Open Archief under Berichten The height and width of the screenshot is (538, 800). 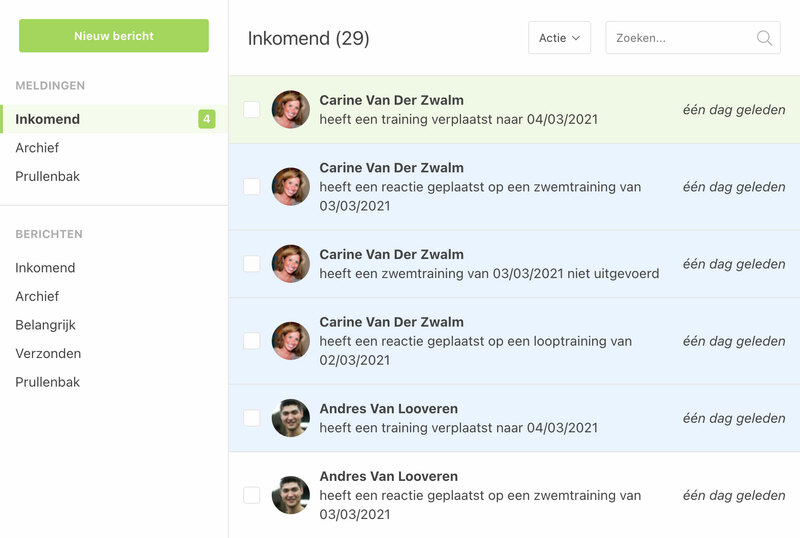(x=37, y=296)
